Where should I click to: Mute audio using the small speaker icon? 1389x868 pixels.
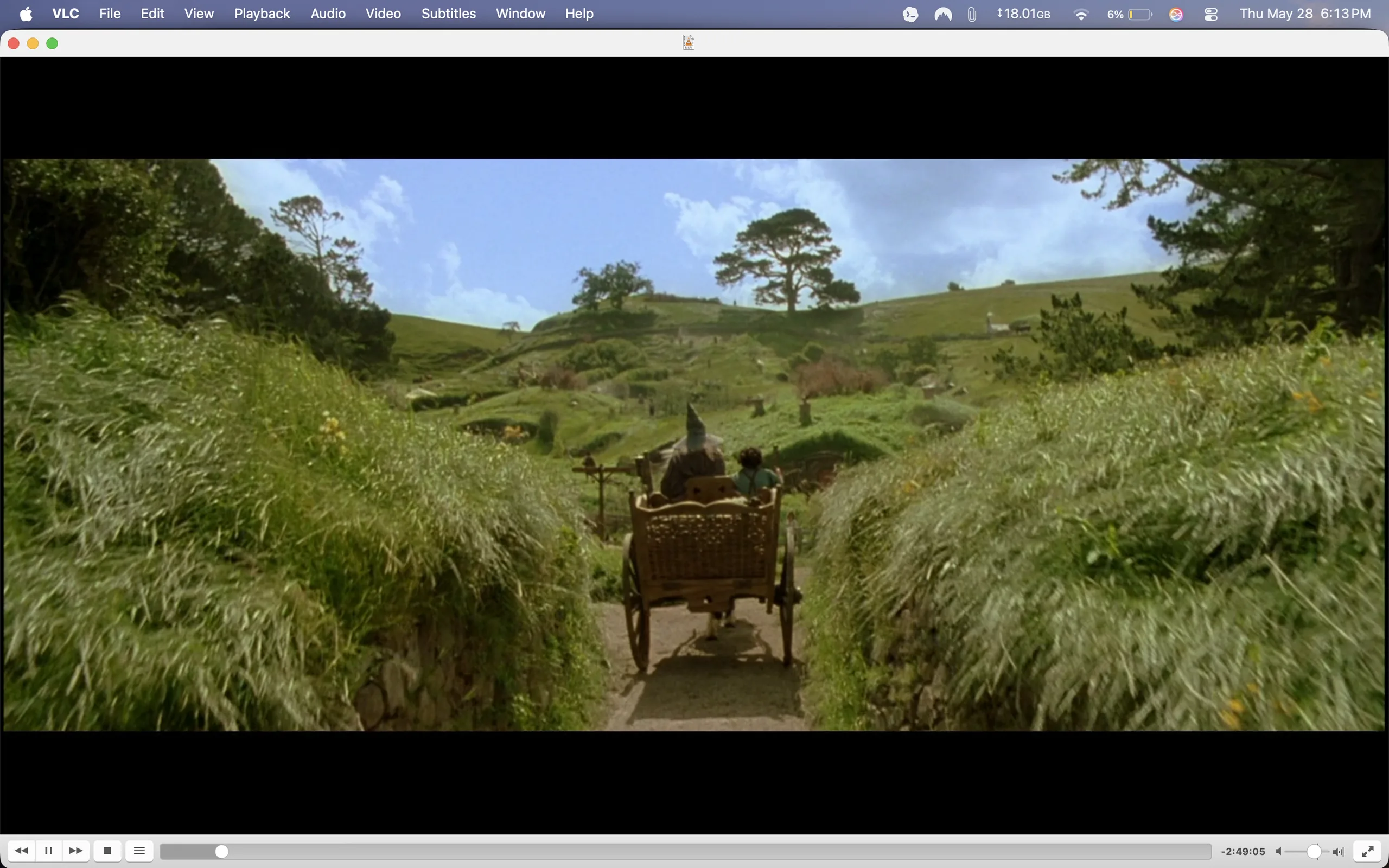click(1279, 851)
